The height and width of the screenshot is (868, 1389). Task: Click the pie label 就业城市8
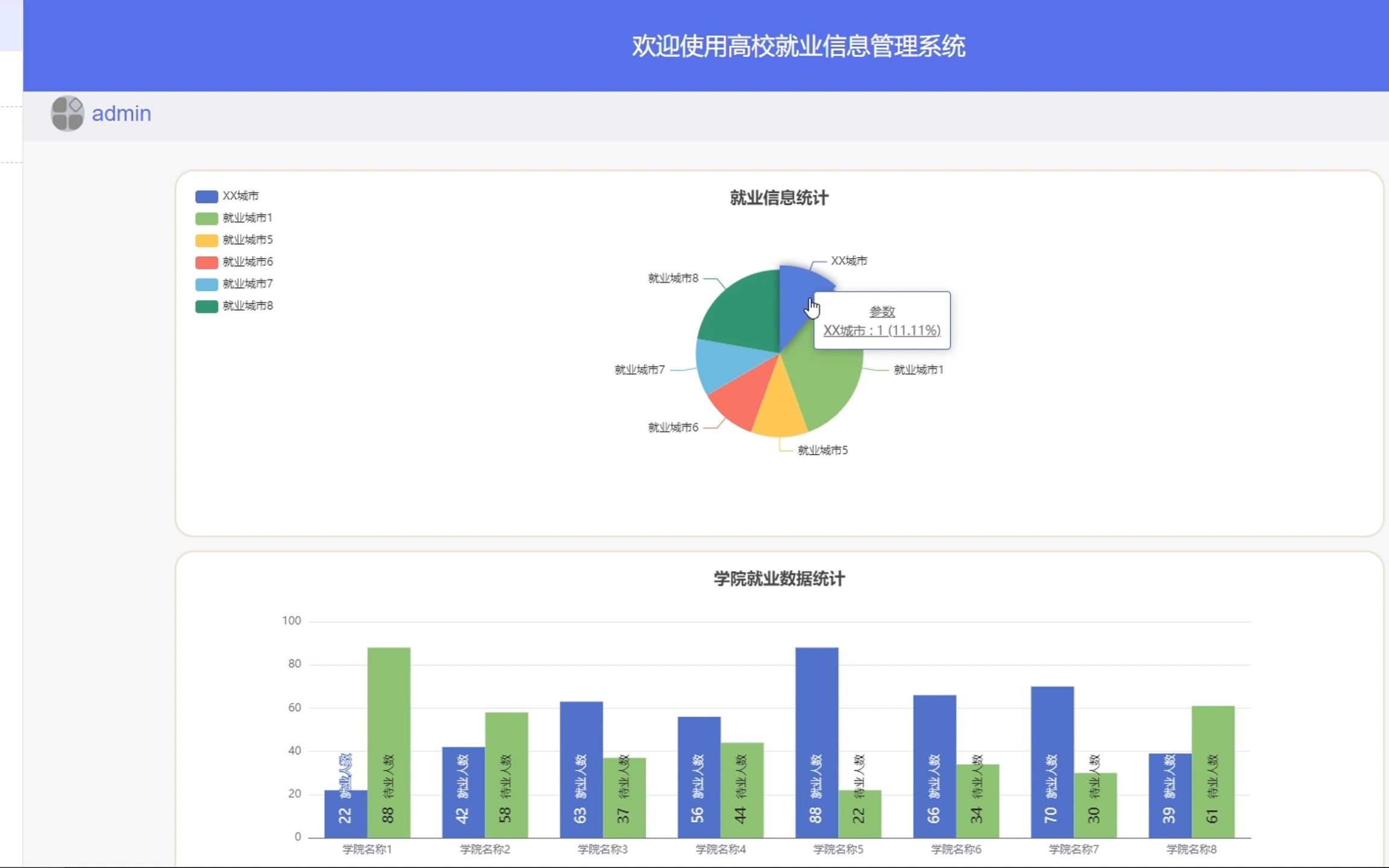tap(673, 278)
